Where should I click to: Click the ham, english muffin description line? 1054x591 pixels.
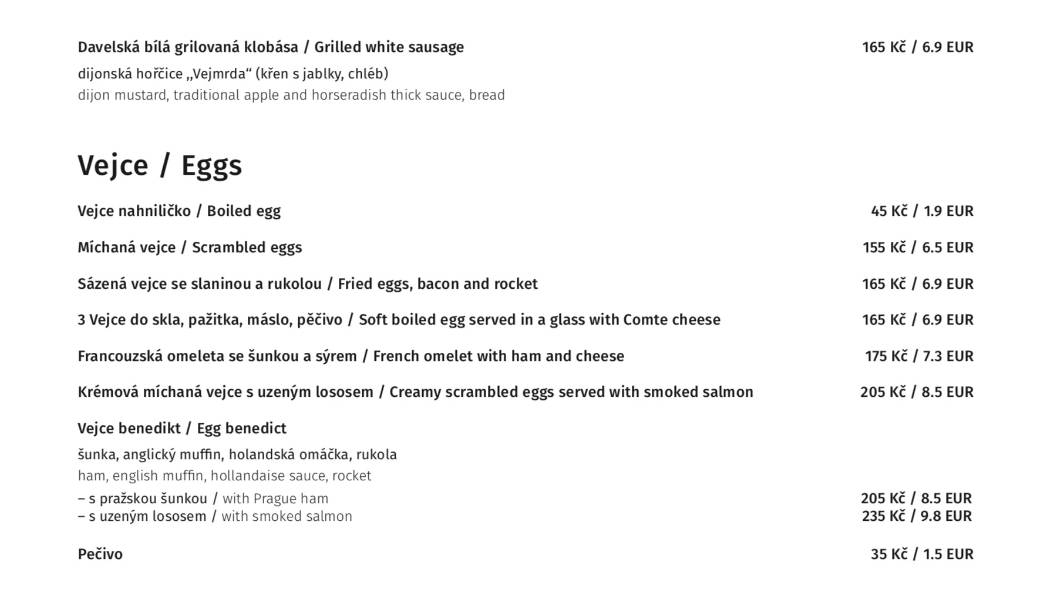click(224, 475)
